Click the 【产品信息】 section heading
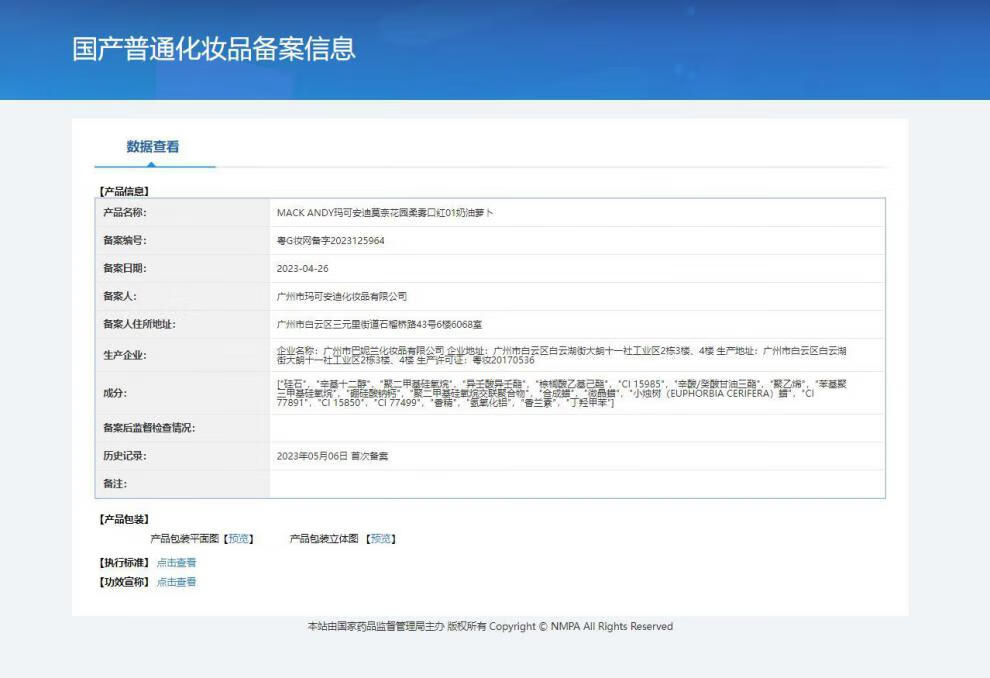This screenshot has width=990, height=678. coord(124,191)
